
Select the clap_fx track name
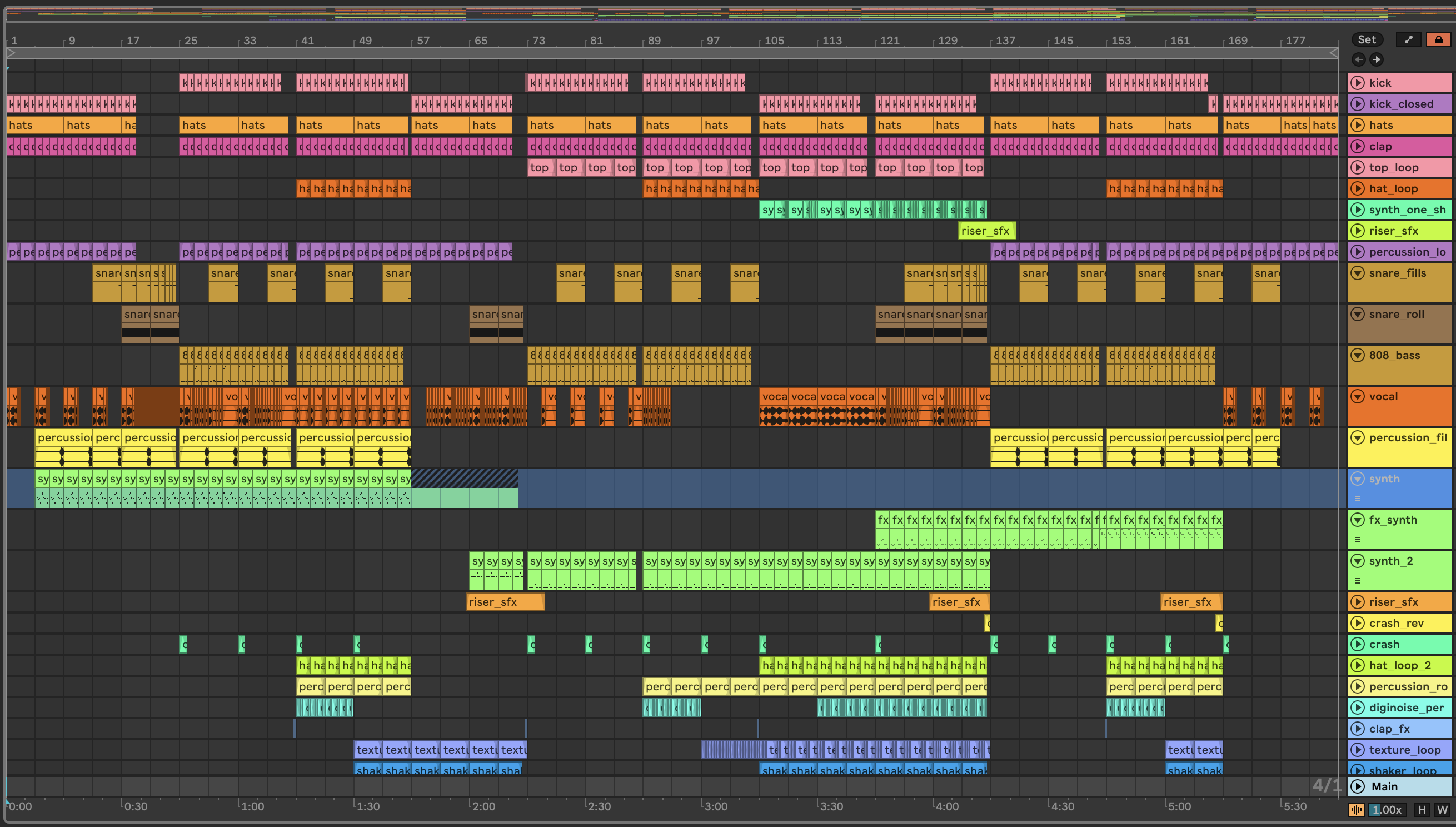[x=1389, y=729]
